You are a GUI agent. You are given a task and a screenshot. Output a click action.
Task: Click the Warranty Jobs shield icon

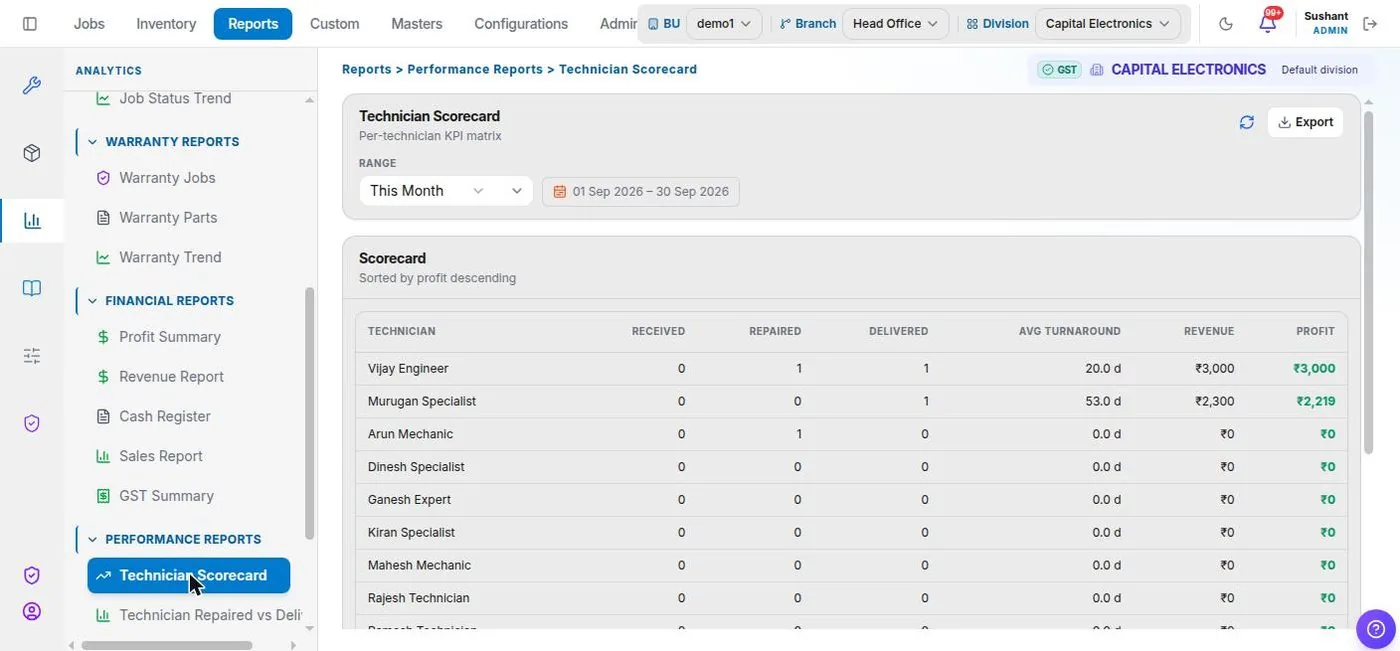click(x=103, y=178)
